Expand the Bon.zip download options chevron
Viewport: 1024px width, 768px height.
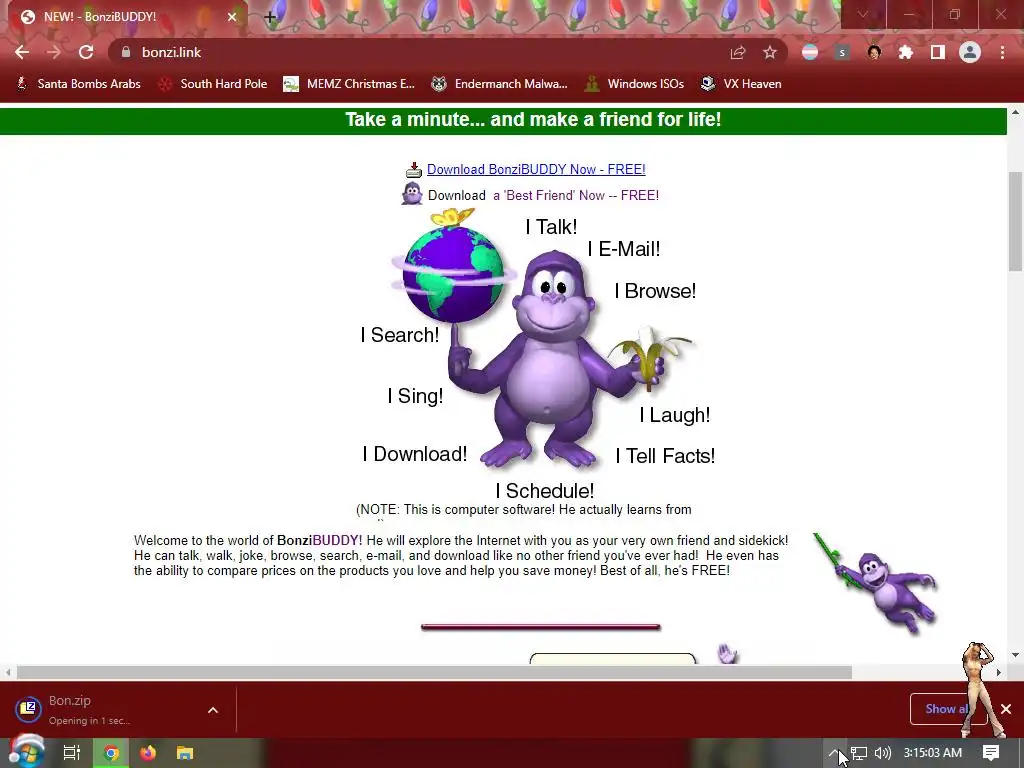click(x=213, y=710)
